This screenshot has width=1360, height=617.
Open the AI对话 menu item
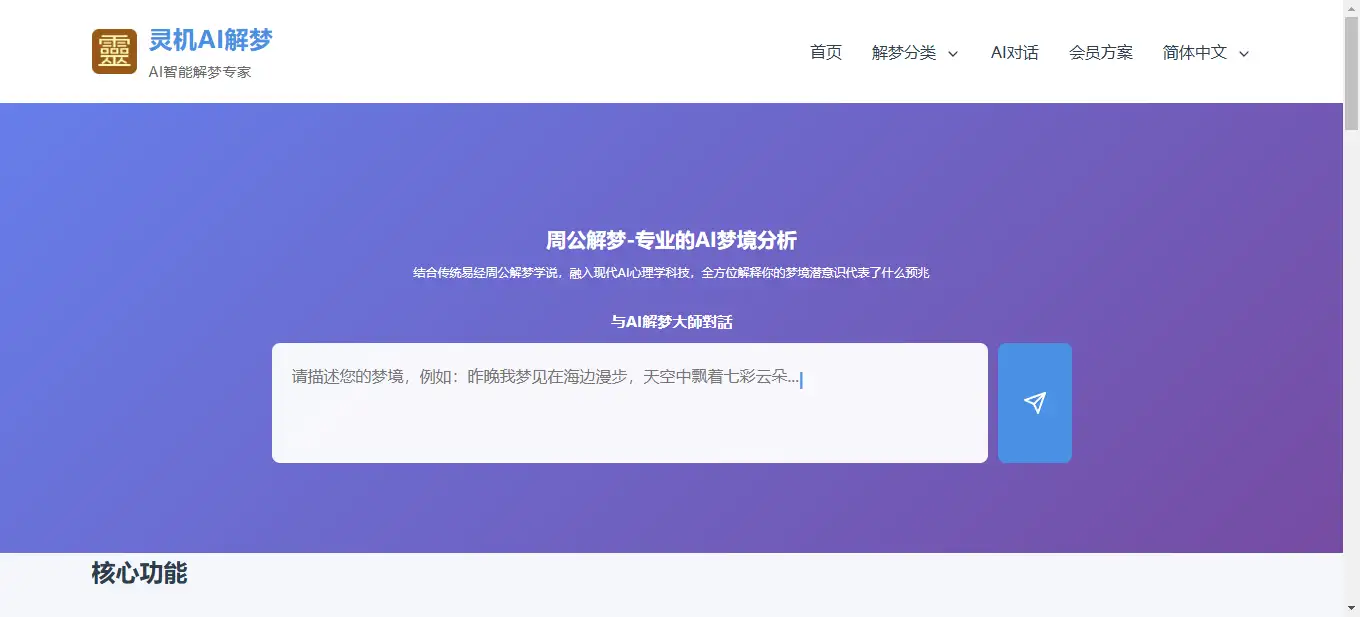(1014, 53)
